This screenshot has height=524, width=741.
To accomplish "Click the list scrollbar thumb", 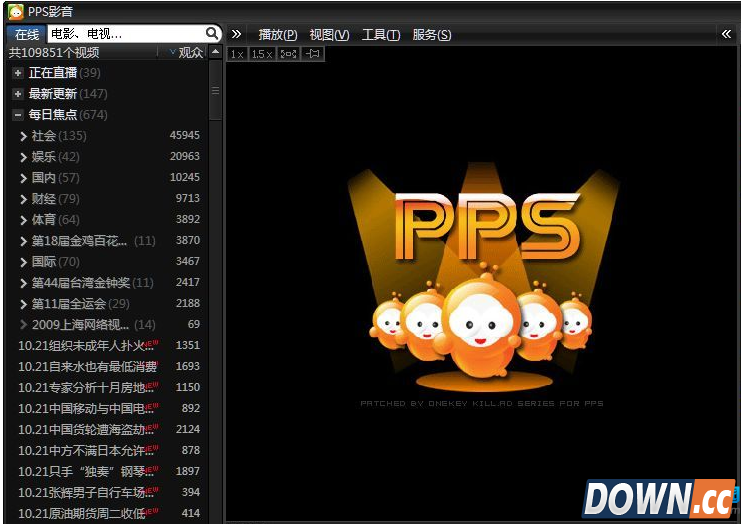I will 215,90.
